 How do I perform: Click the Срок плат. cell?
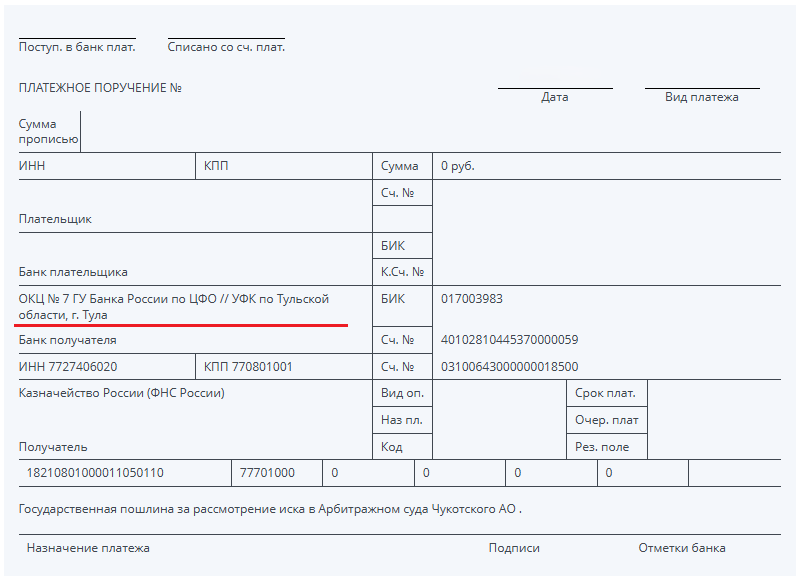click(605, 393)
